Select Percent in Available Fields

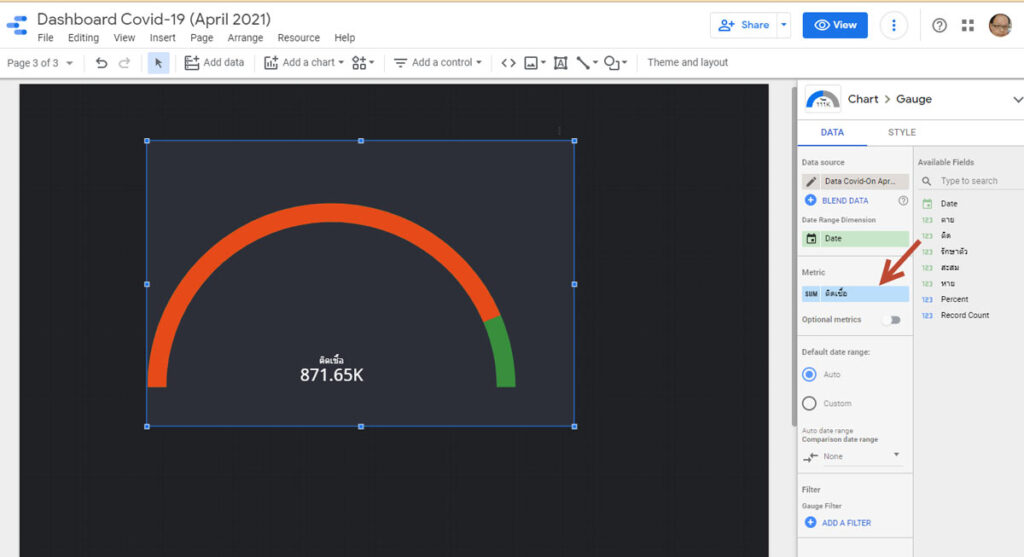(x=954, y=299)
